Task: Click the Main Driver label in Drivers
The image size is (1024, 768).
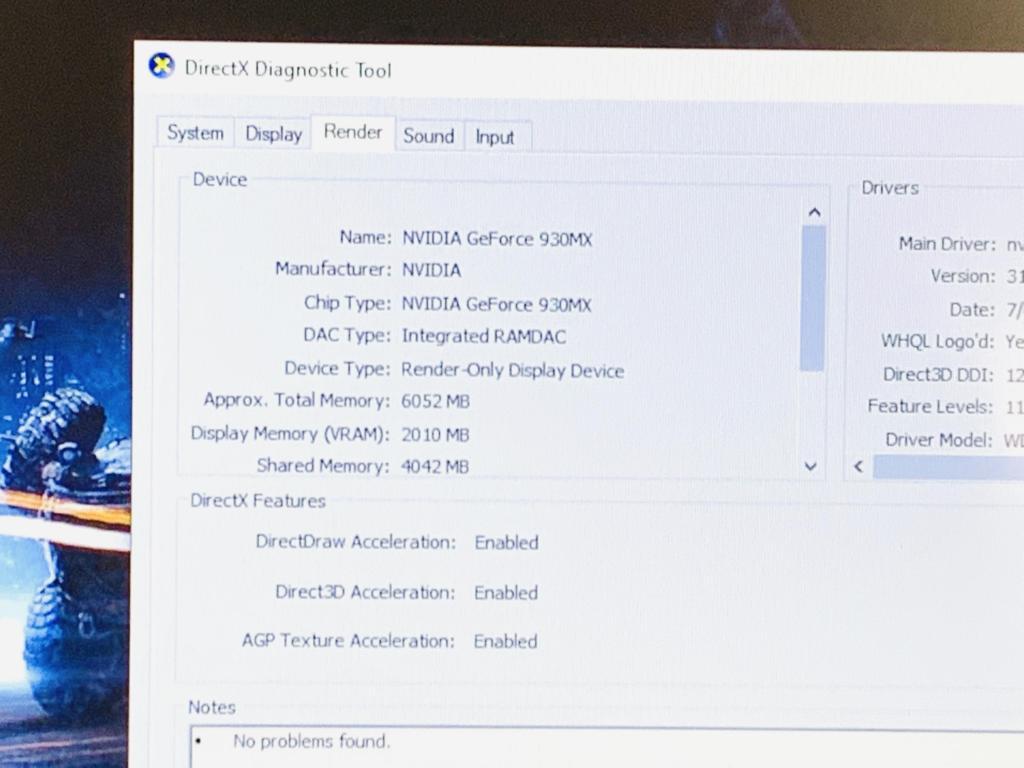Action: (x=948, y=244)
